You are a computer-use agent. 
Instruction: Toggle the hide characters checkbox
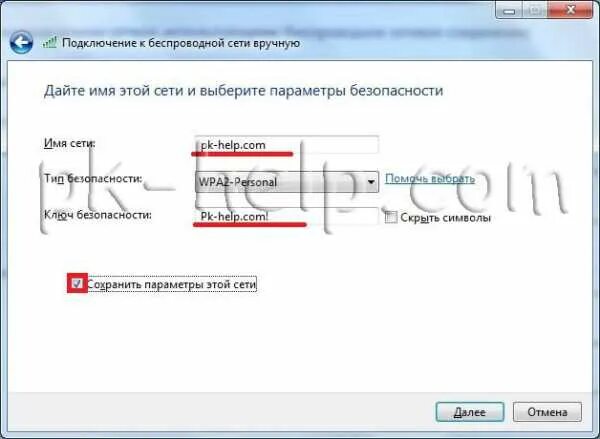pos(391,217)
